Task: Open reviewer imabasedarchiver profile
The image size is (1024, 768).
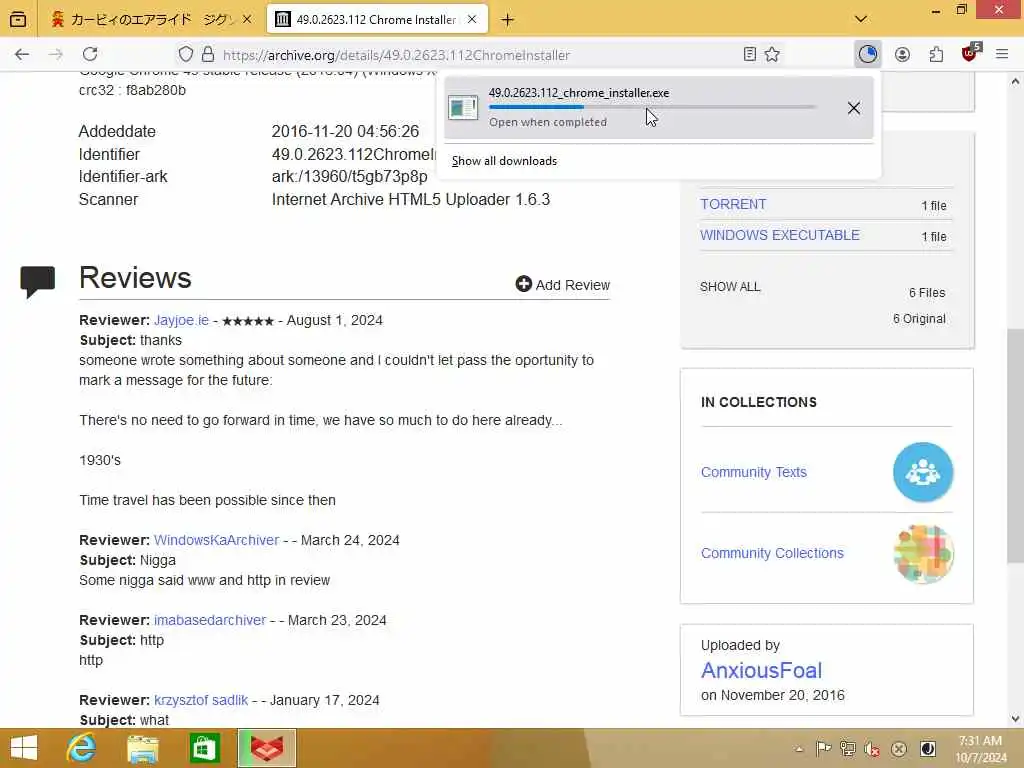Action: 210,620
